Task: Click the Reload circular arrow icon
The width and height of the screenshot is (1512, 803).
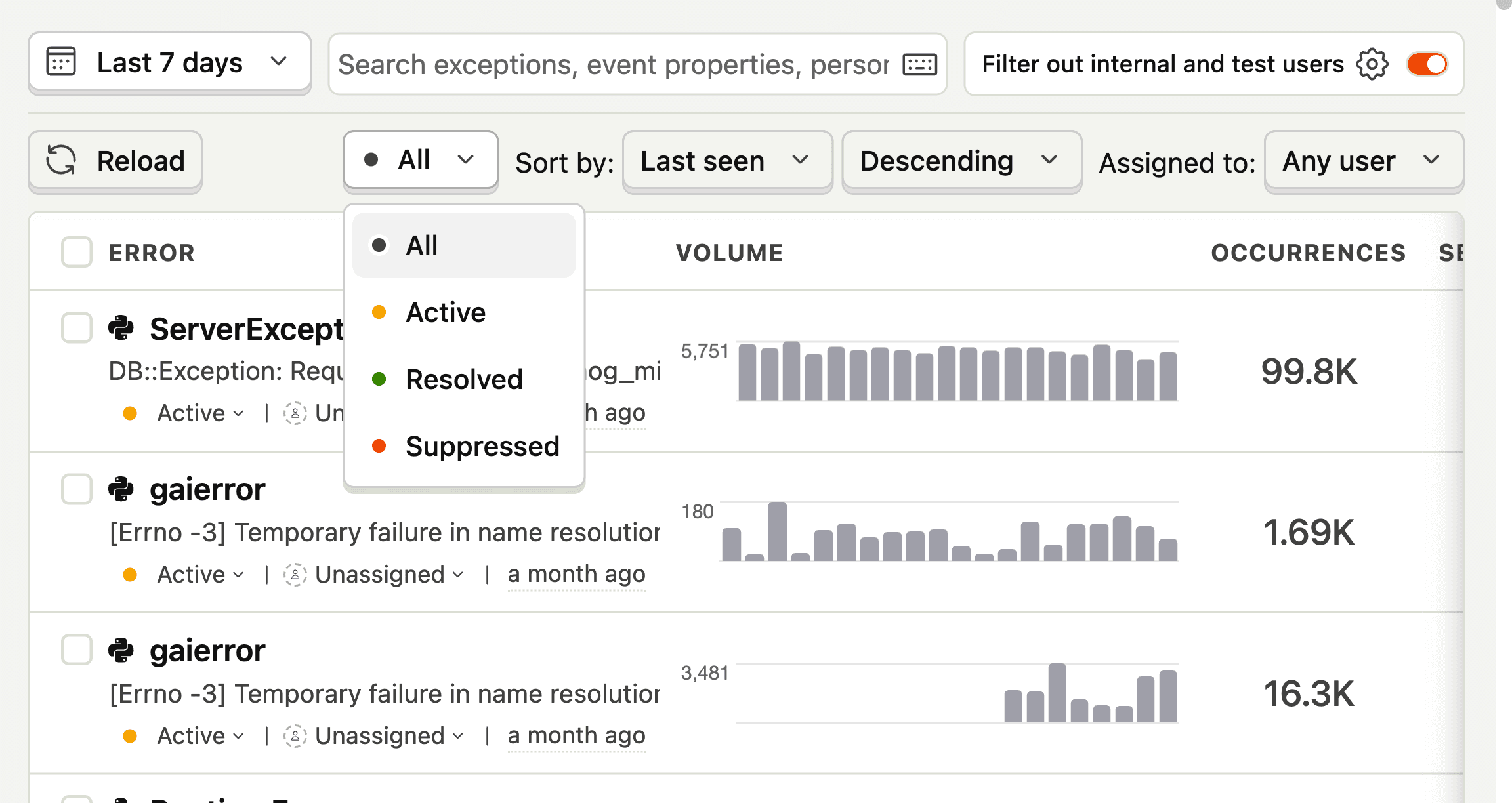Action: [x=61, y=161]
